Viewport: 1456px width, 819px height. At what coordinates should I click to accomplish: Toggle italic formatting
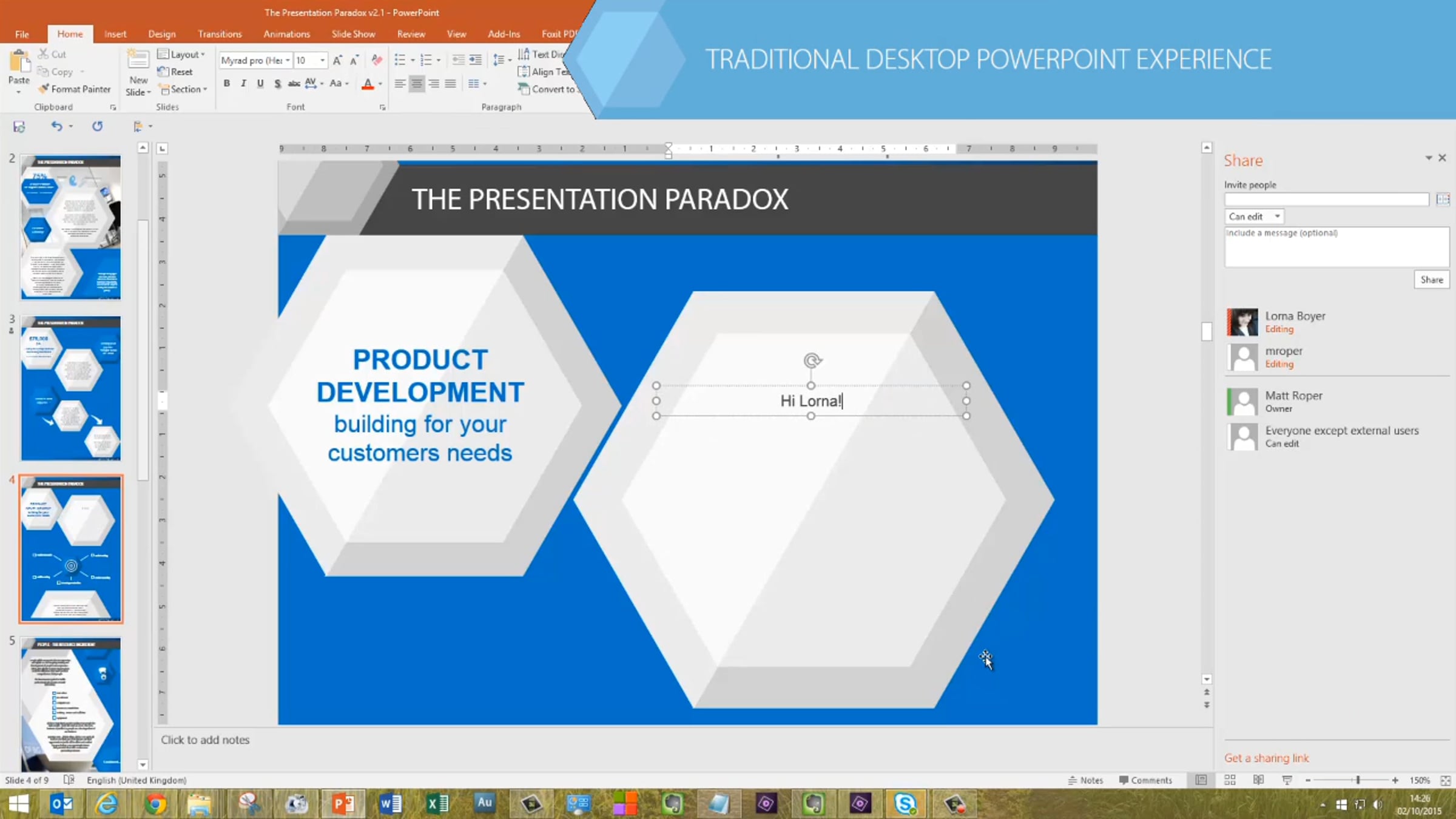[x=243, y=84]
